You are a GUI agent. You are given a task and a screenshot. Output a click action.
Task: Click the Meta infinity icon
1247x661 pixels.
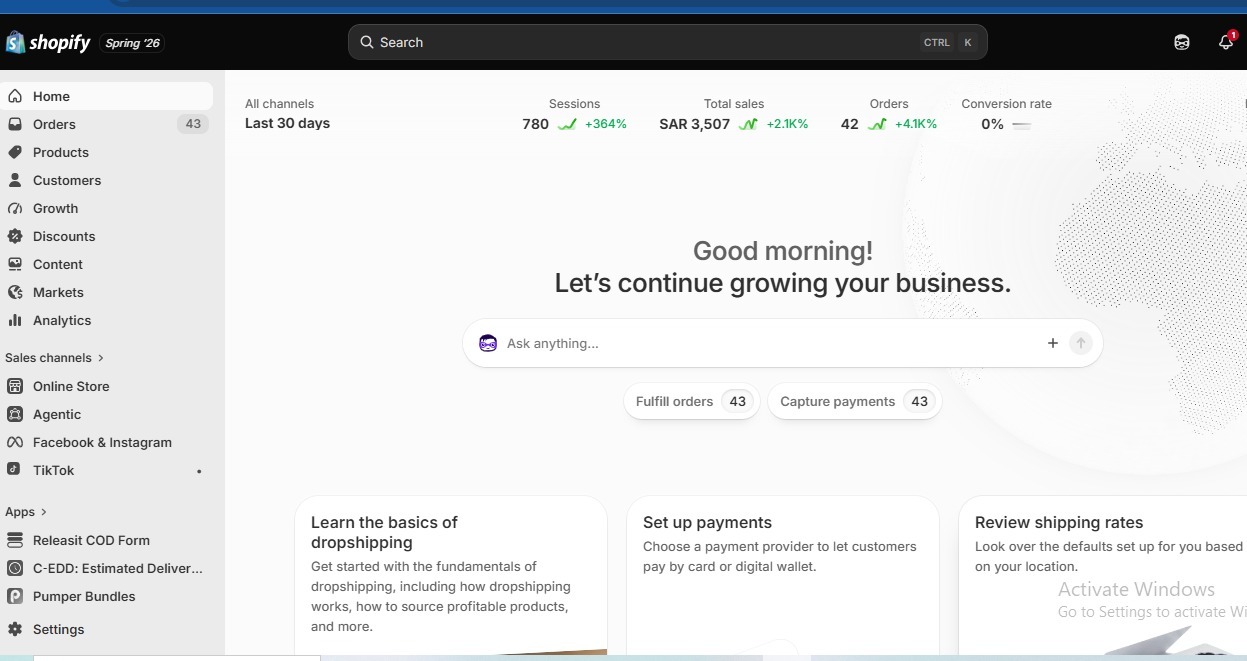tap(15, 442)
